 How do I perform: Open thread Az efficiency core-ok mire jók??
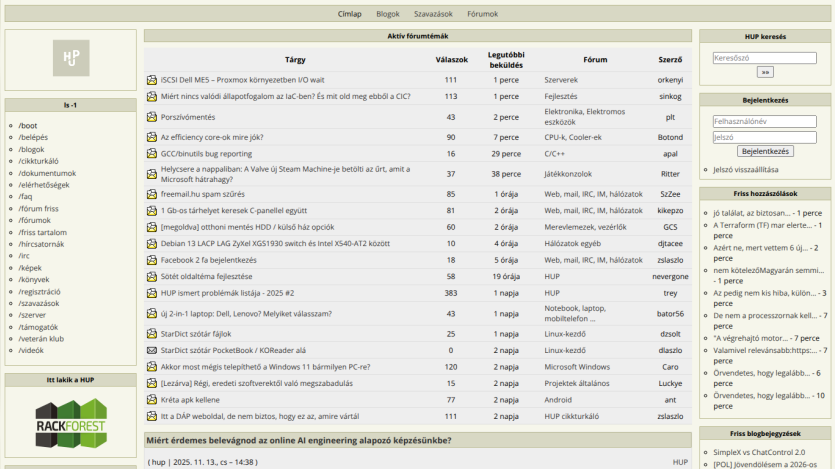(212, 137)
